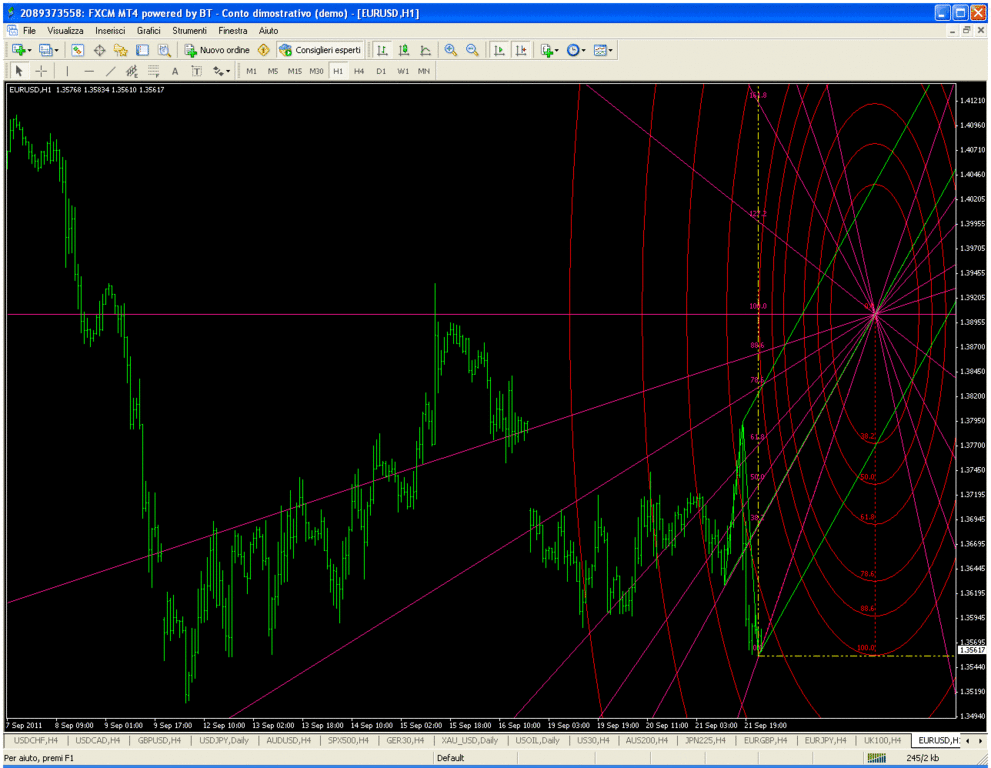Screen dimensions: 991x768
Task: Switch timeframe to M30
Action: (x=316, y=71)
